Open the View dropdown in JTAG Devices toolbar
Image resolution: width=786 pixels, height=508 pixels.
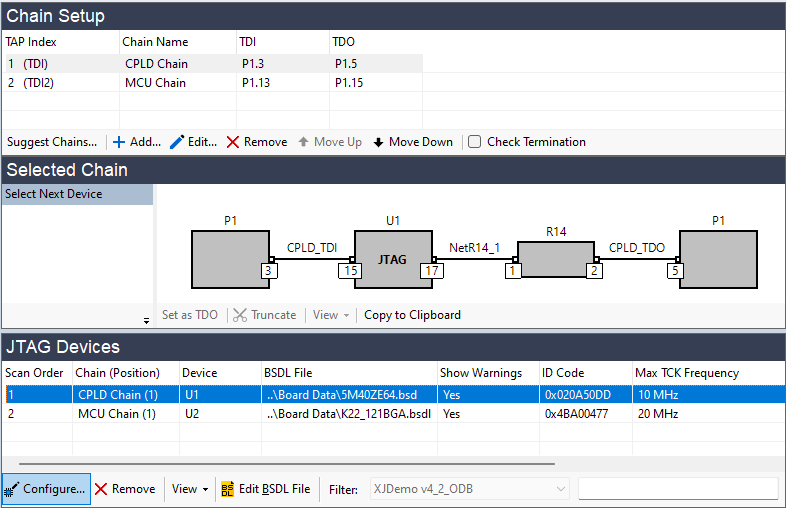tap(190, 489)
